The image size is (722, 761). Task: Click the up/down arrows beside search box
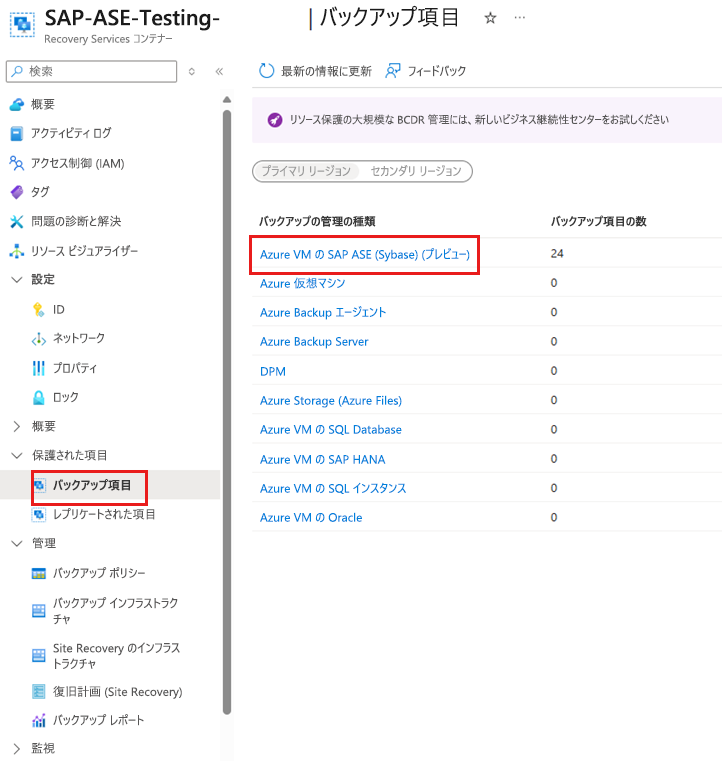[x=192, y=72]
